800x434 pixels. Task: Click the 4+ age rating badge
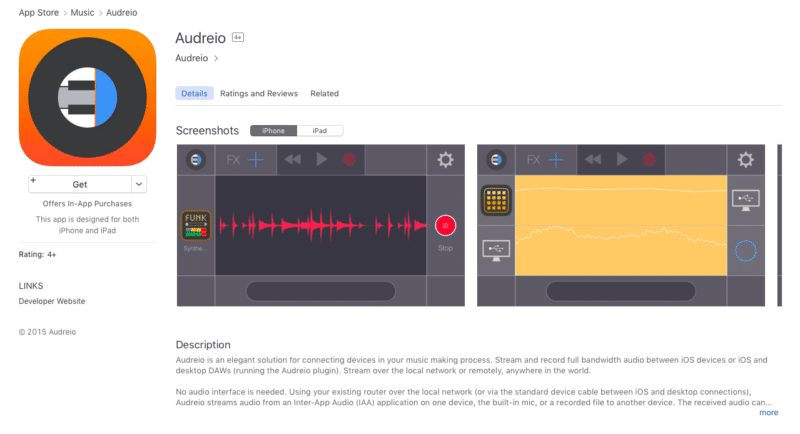[238, 37]
